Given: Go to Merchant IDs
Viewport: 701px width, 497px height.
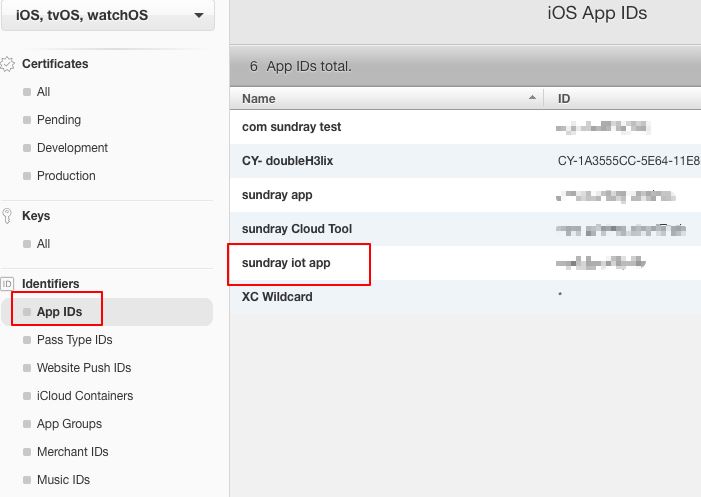Looking at the screenshot, I should tap(72, 452).
